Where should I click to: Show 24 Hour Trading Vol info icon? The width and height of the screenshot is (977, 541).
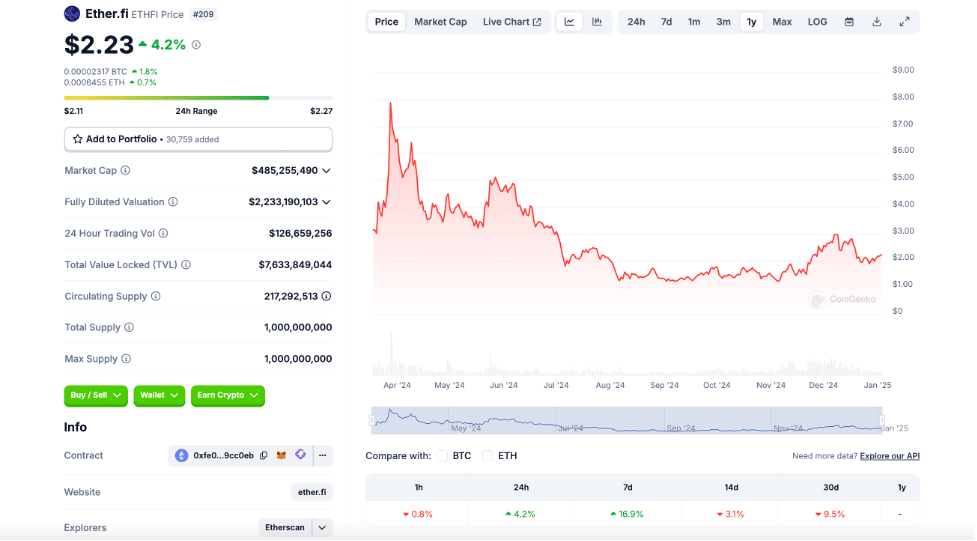pos(163,233)
